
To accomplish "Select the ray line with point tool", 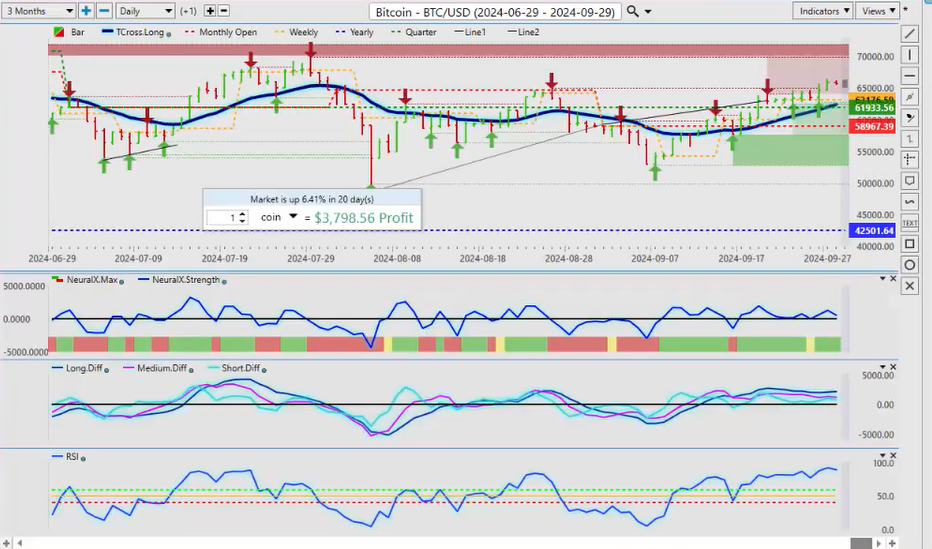I will [909, 97].
